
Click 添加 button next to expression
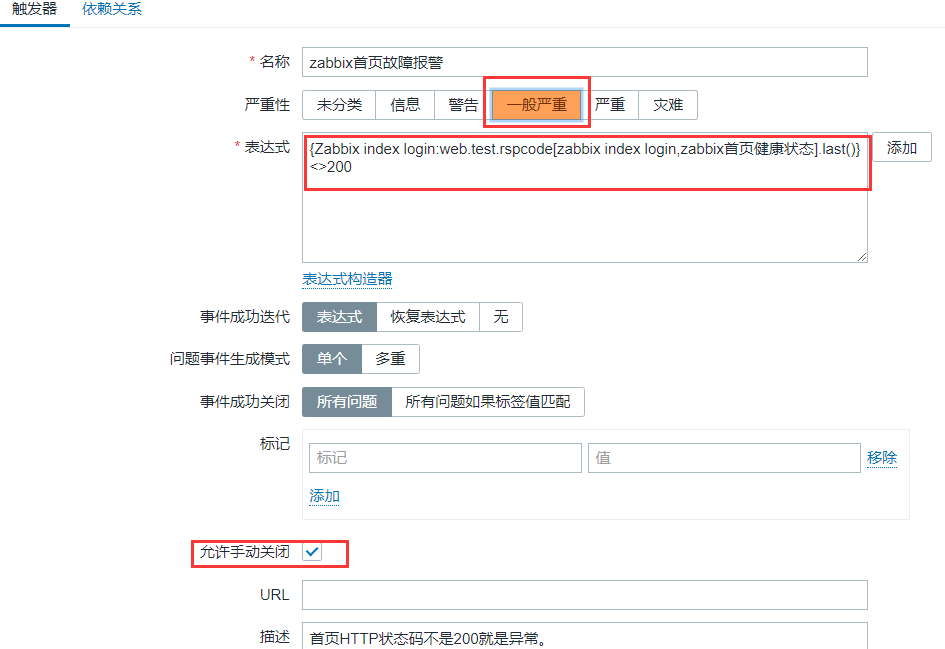(902, 147)
